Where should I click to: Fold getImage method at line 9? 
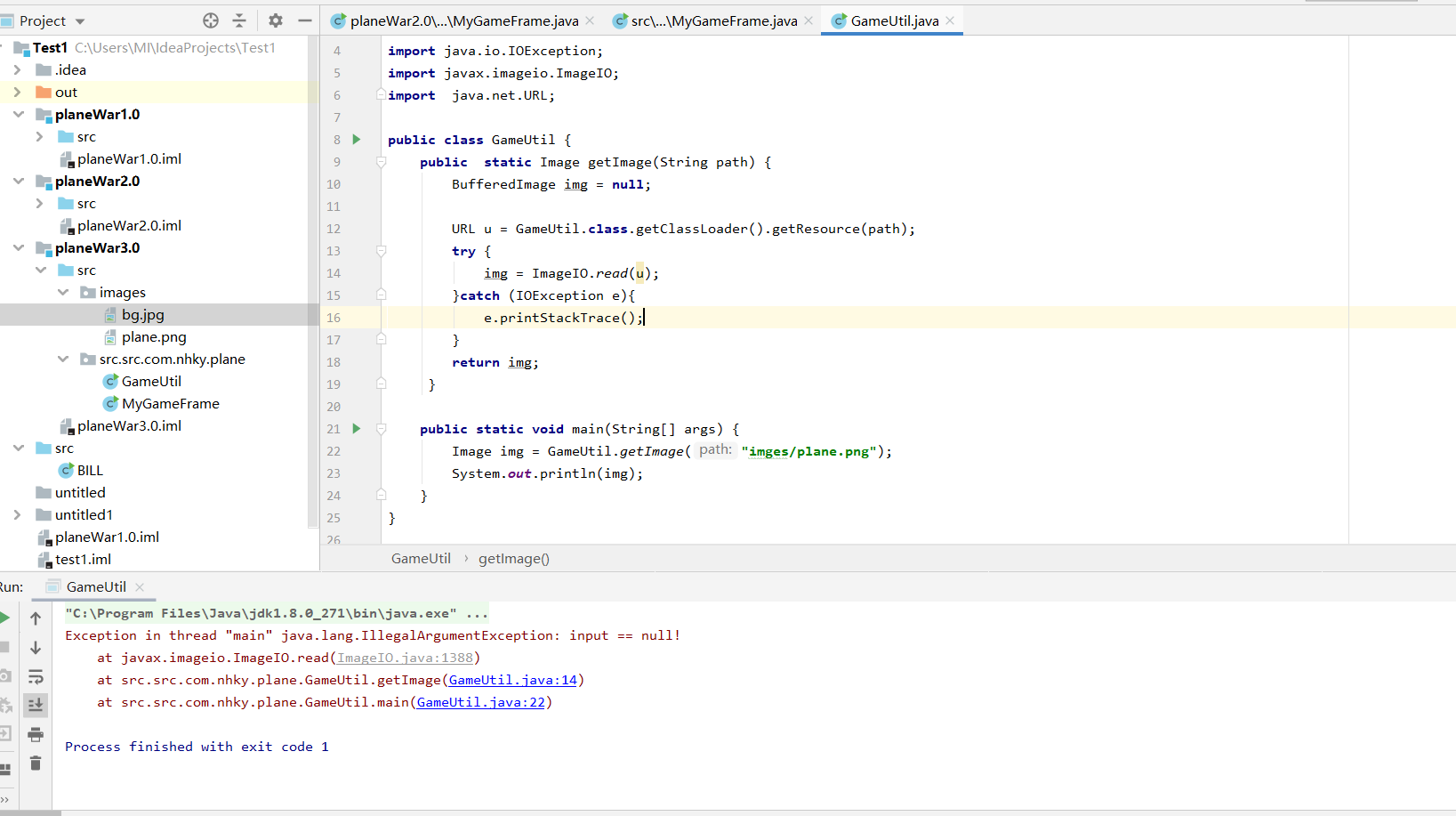[x=381, y=162]
